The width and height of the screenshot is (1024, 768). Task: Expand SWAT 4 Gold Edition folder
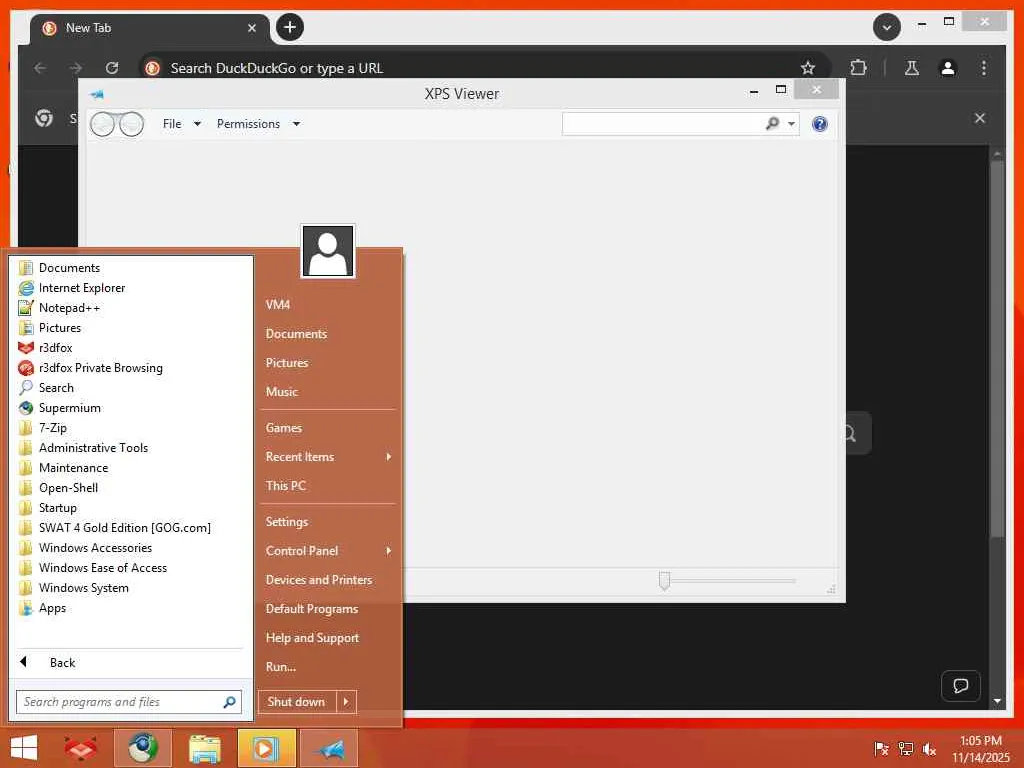point(124,528)
